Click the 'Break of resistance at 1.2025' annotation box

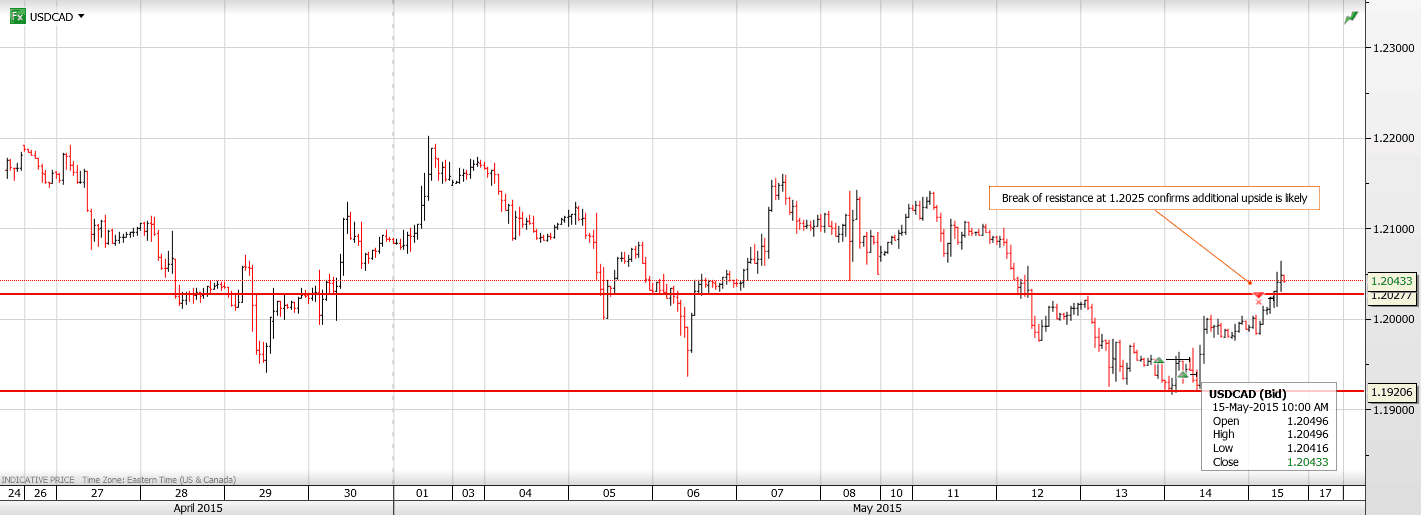(1154, 199)
